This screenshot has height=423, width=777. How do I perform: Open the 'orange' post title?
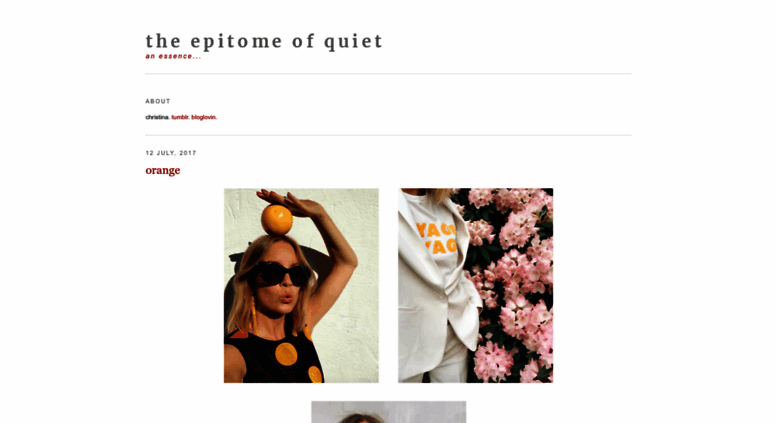(x=163, y=170)
